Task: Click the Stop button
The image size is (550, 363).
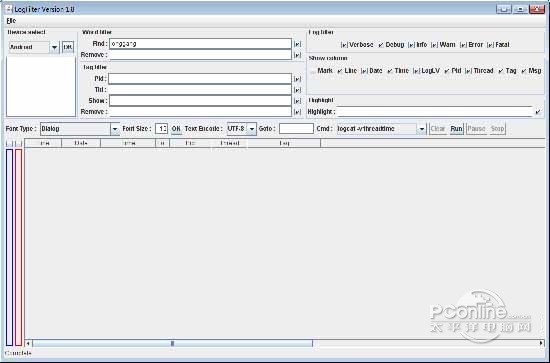Action: click(x=497, y=129)
